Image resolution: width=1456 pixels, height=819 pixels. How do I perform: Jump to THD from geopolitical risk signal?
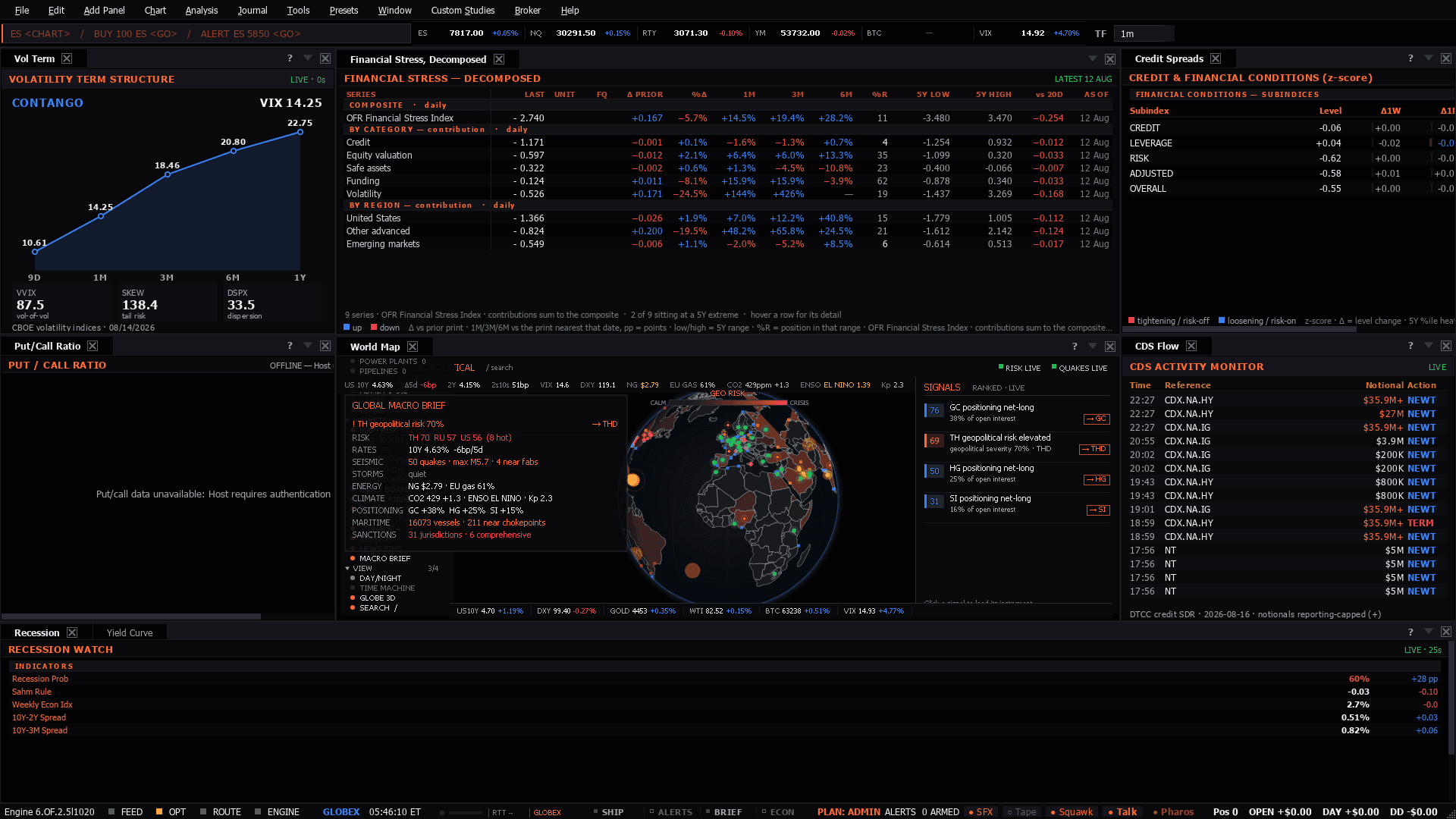[x=1094, y=449]
